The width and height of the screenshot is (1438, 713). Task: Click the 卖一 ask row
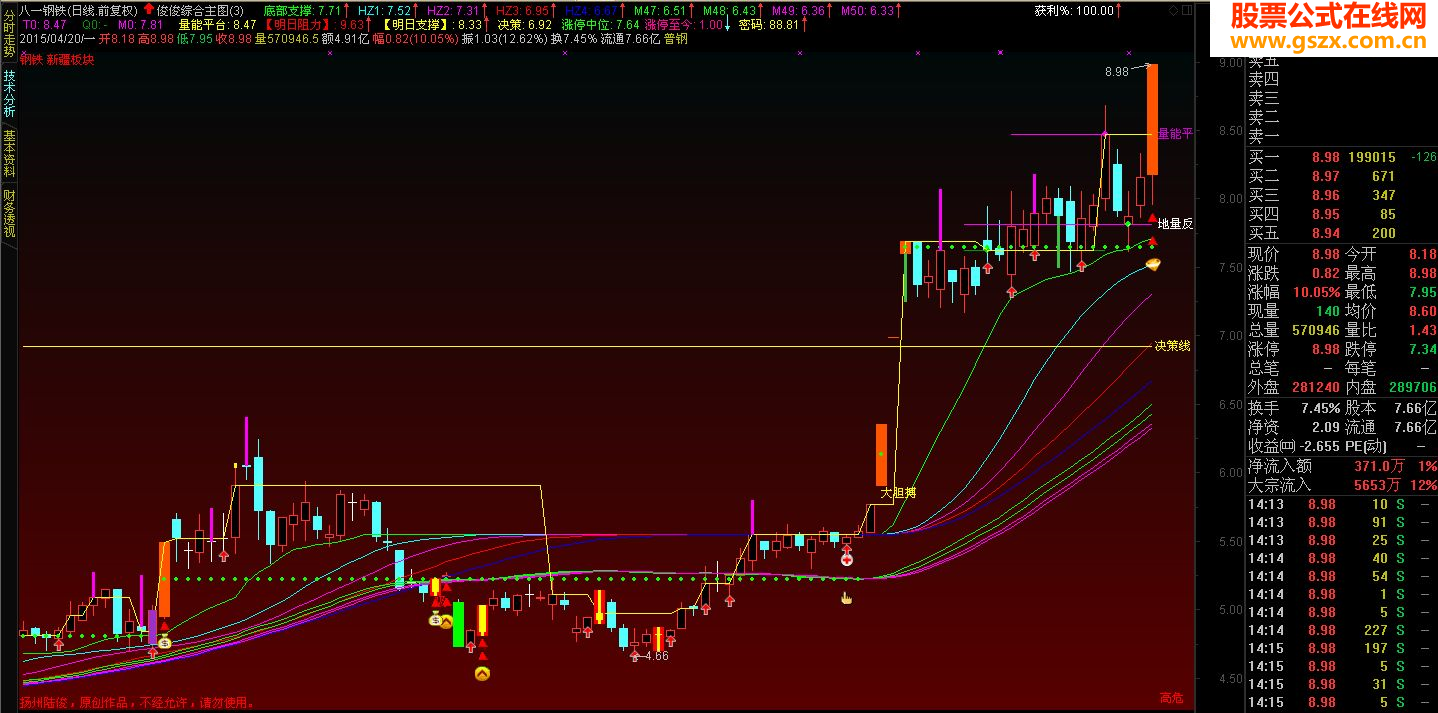click(x=1342, y=137)
